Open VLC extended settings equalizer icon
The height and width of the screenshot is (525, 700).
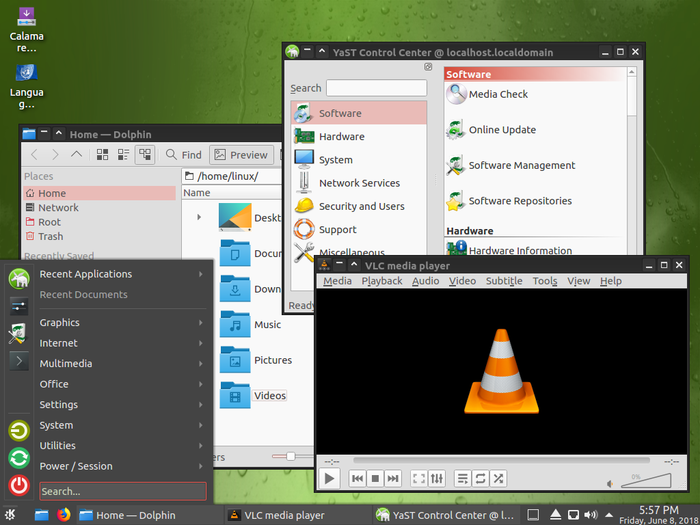click(x=437, y=479)
